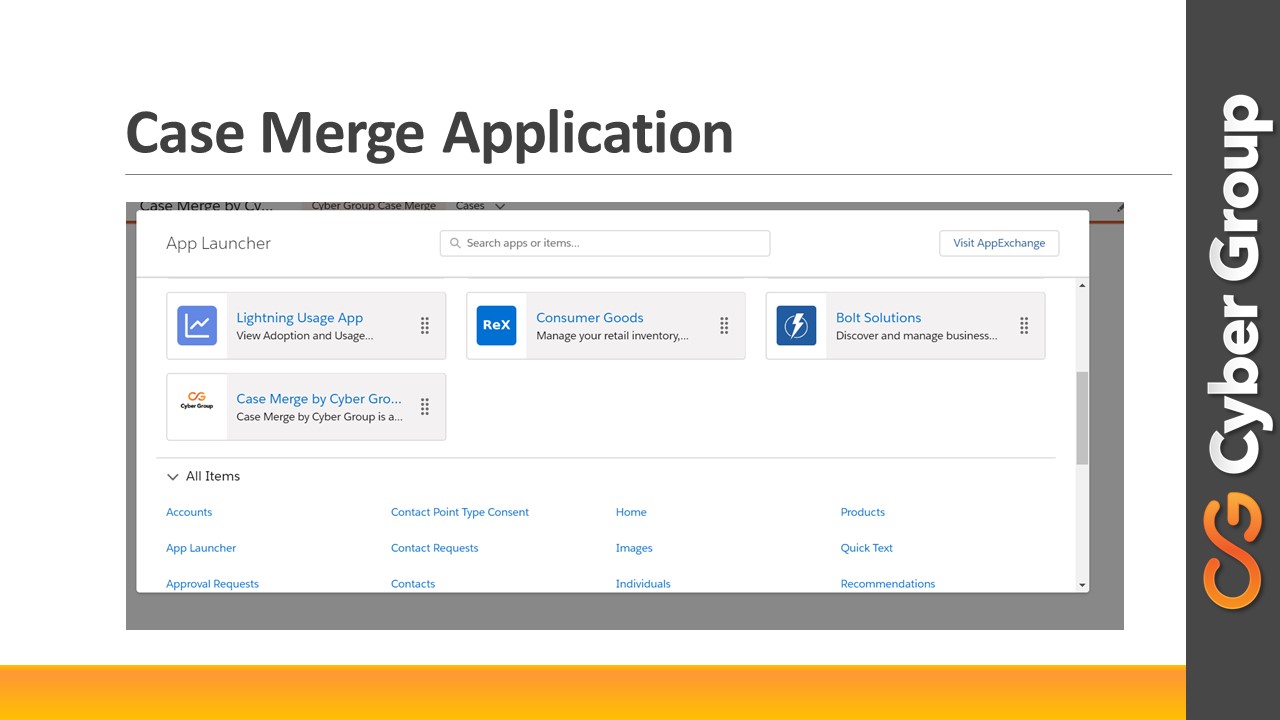Image resolution: width=1280 pixels, height=720 pixels.
Task: Grab the drag handle beside Lightning Usage App
Action: coord(425,325)
